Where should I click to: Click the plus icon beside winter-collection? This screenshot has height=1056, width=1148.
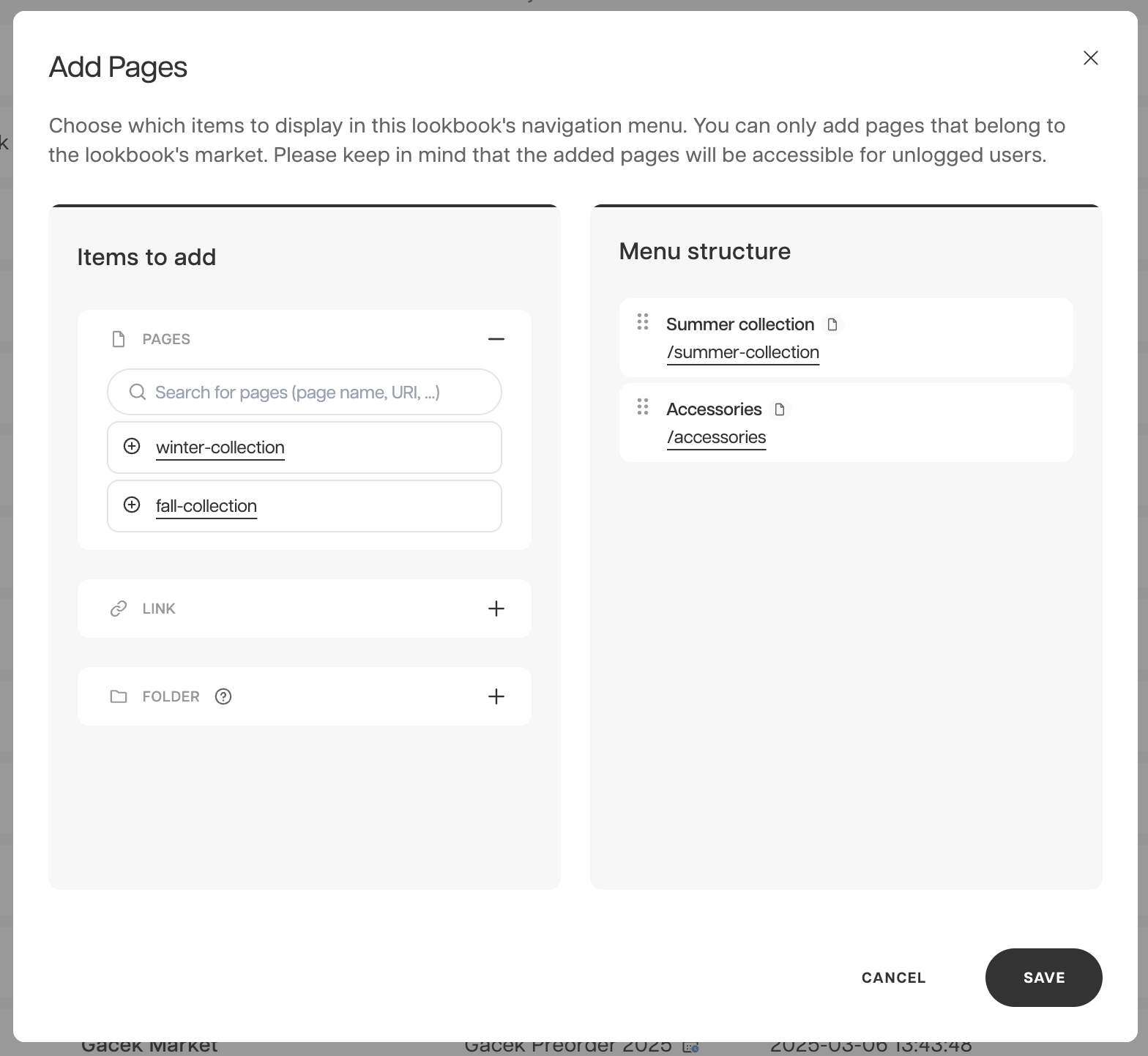point(132,447)
